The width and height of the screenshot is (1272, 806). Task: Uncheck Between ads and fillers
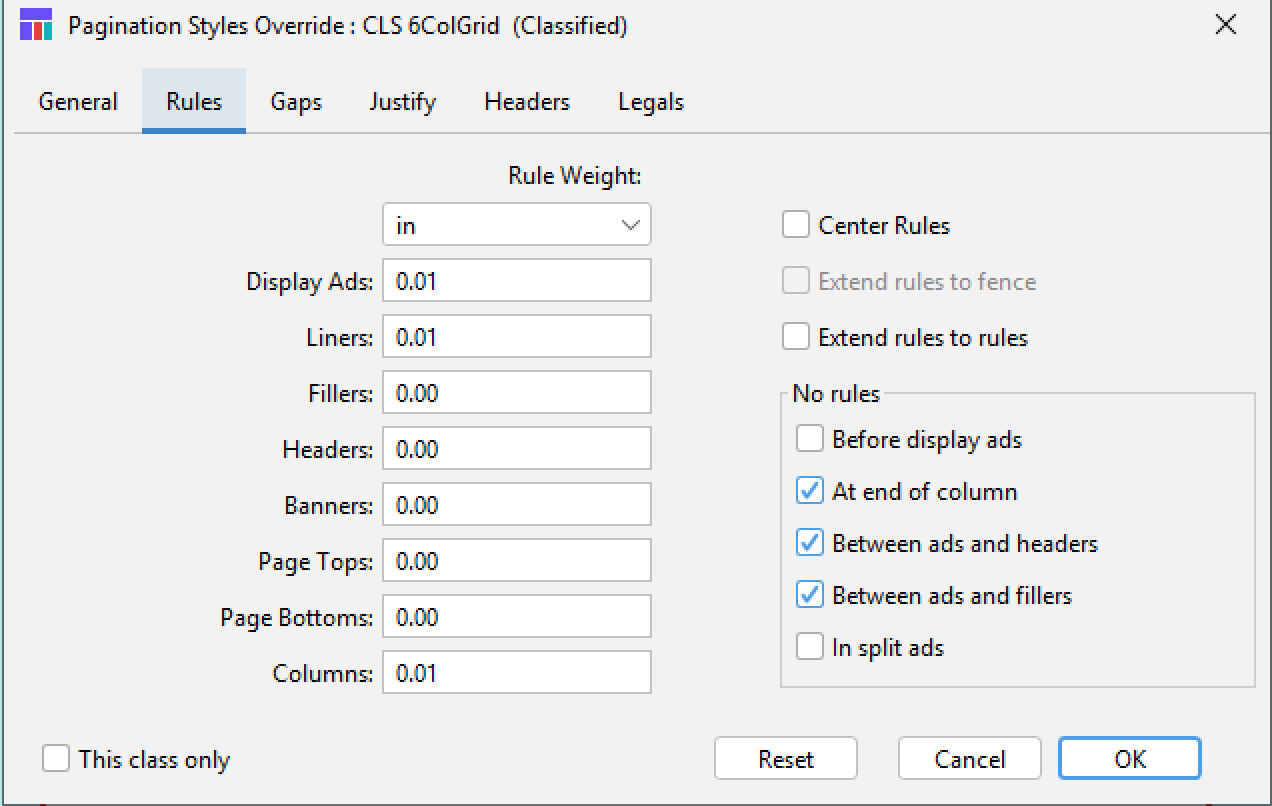pyautogui.click(x=810, y=595)
